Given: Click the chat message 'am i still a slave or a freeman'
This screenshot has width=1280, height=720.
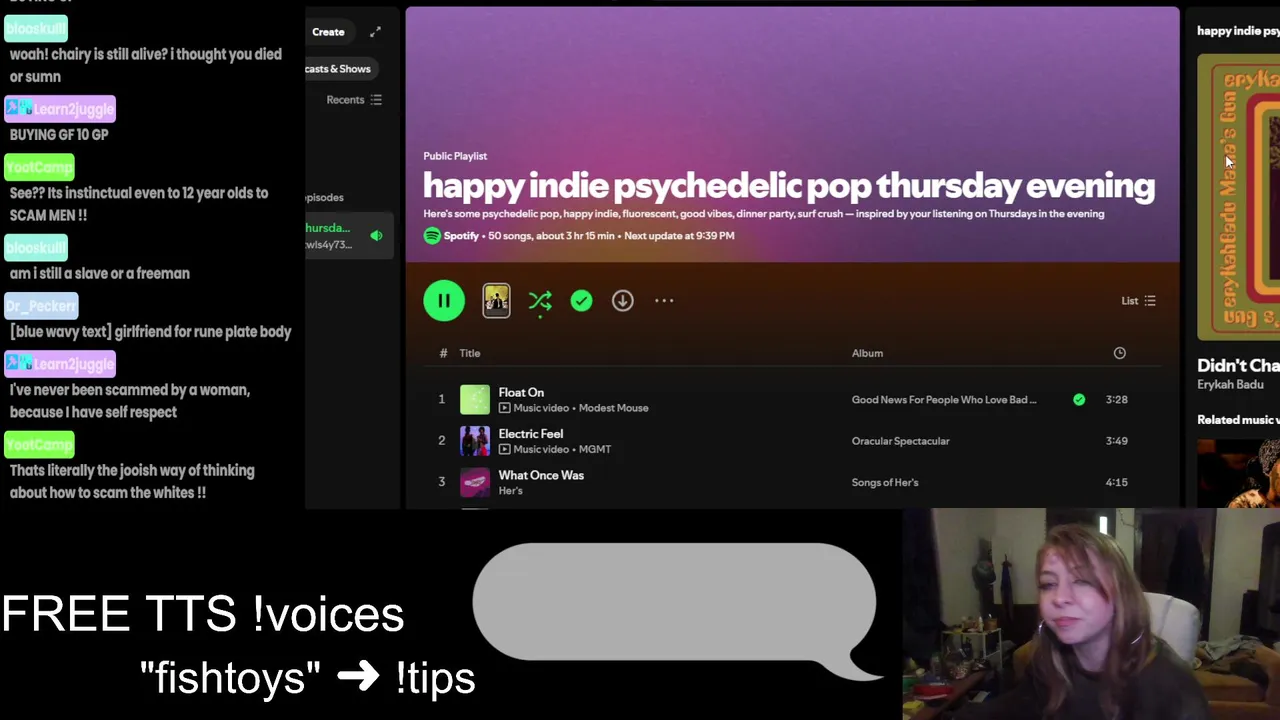Looking at the screenshot, I should (x=99, y=273).
